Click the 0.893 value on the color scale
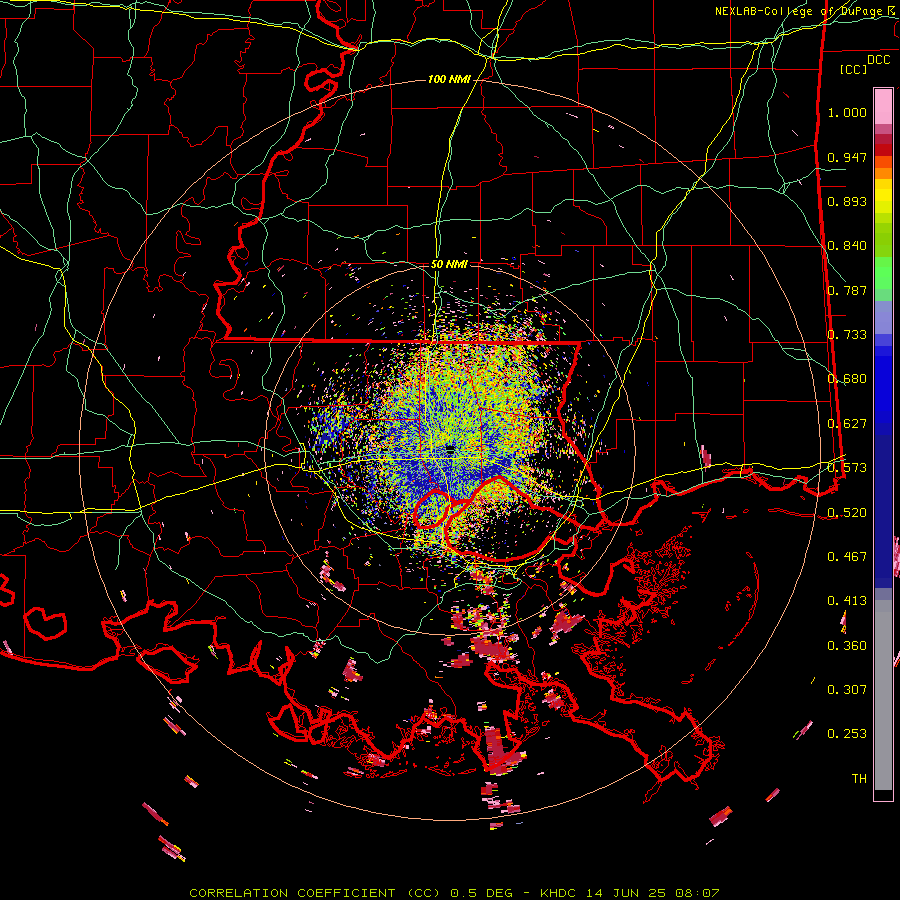This screenshot has width=900, height=900. (x=847, y=201)
